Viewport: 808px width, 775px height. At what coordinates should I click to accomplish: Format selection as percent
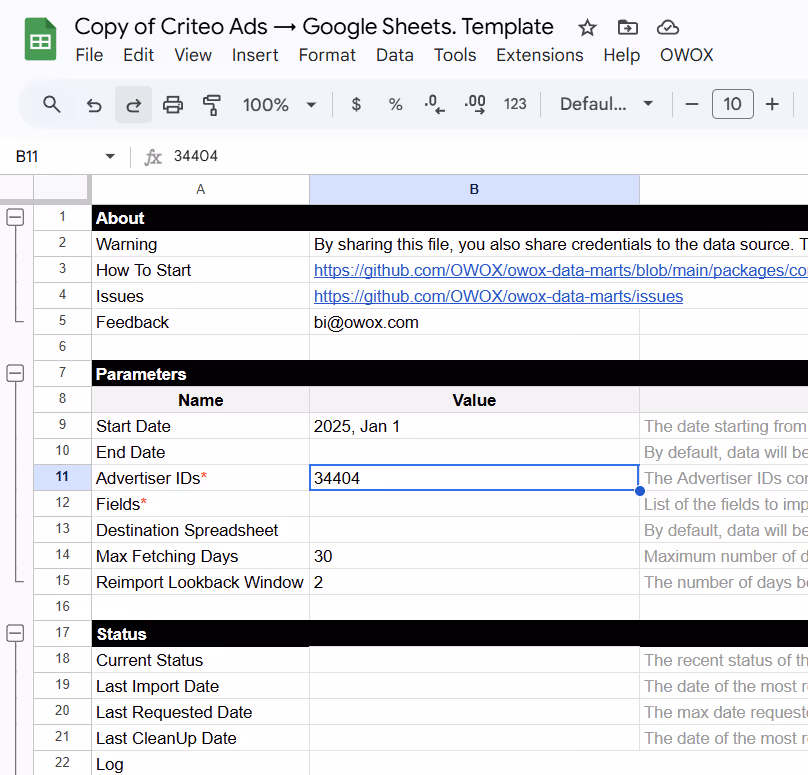click(395, 104)
